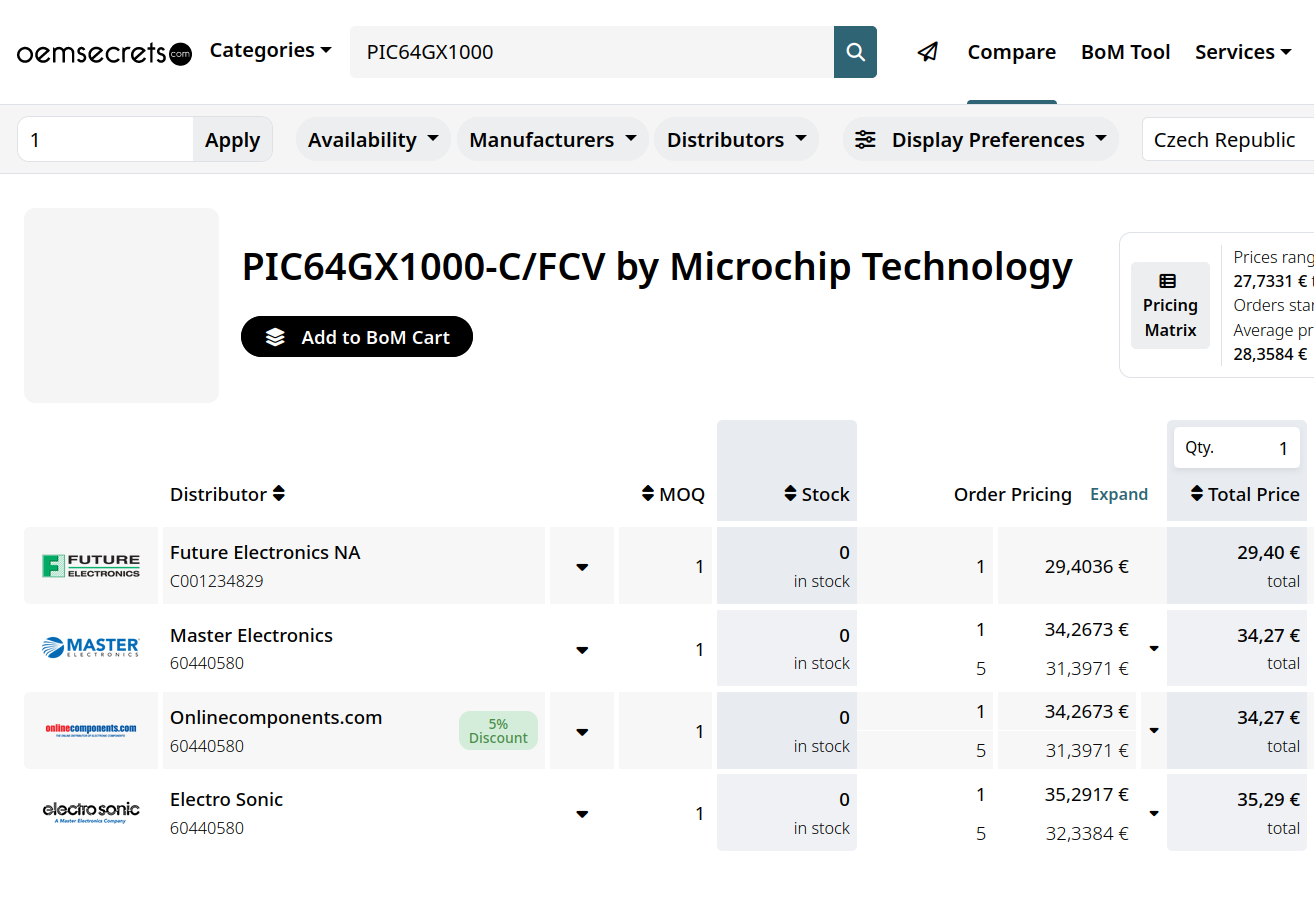Sort by Stock column
Image resolution: width=1314 pixels, height=920 pixels.
tap(817, 494)
